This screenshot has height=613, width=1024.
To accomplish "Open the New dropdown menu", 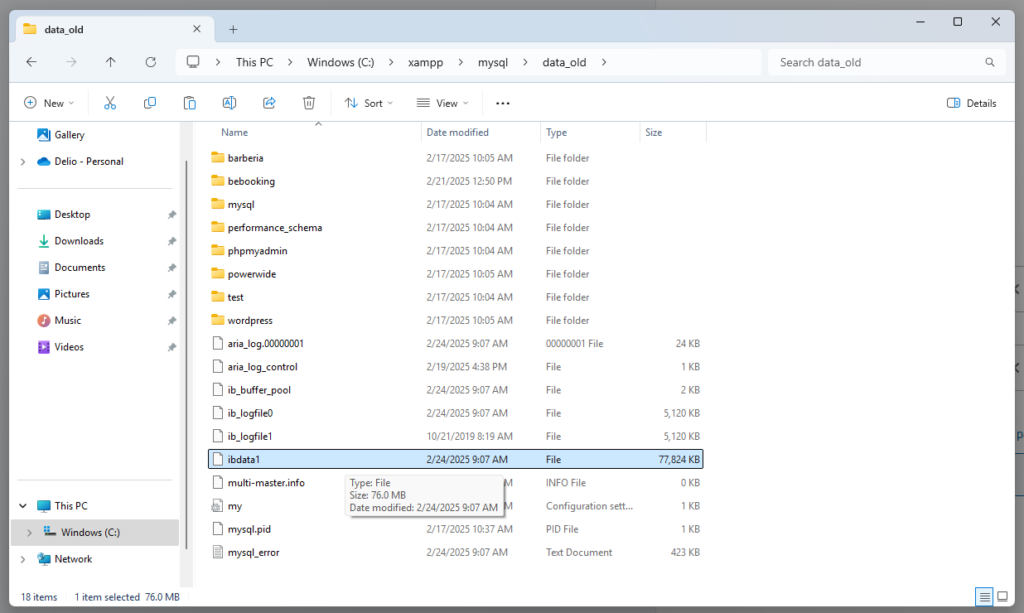I will [x=49, y=103].
